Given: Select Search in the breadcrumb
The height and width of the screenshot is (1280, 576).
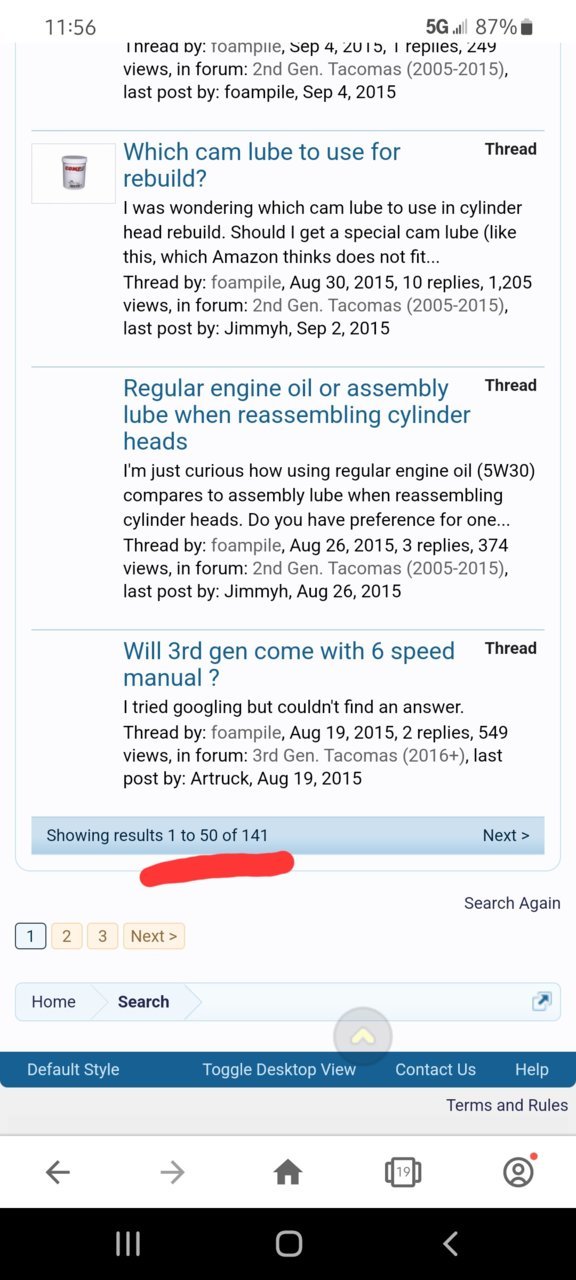Looking at the screenshot, I should [143, 1001].
